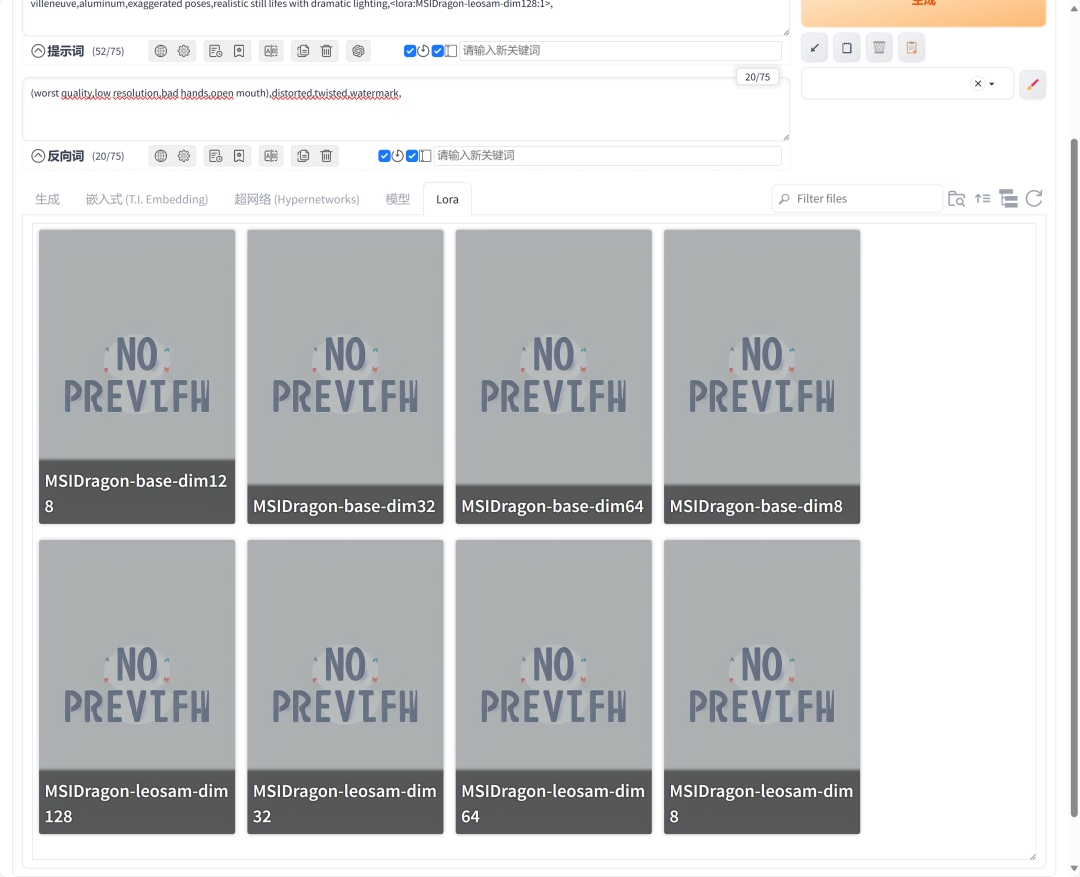Switch to the 超网络 (Hypernetworks) tab
1080x877 pixels.
coord(296,199)
